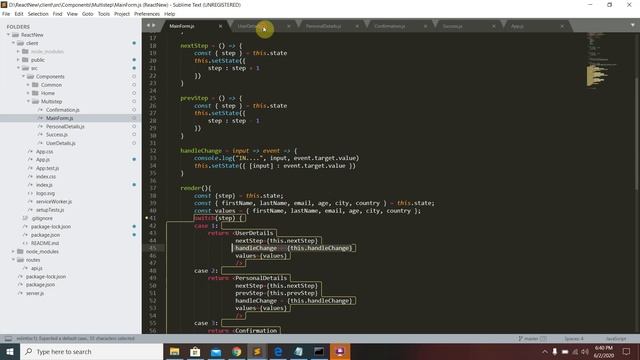The height and width of the screenshot is (360, 640).
Task: Close the Success.js tab
Action: (493, 26)
